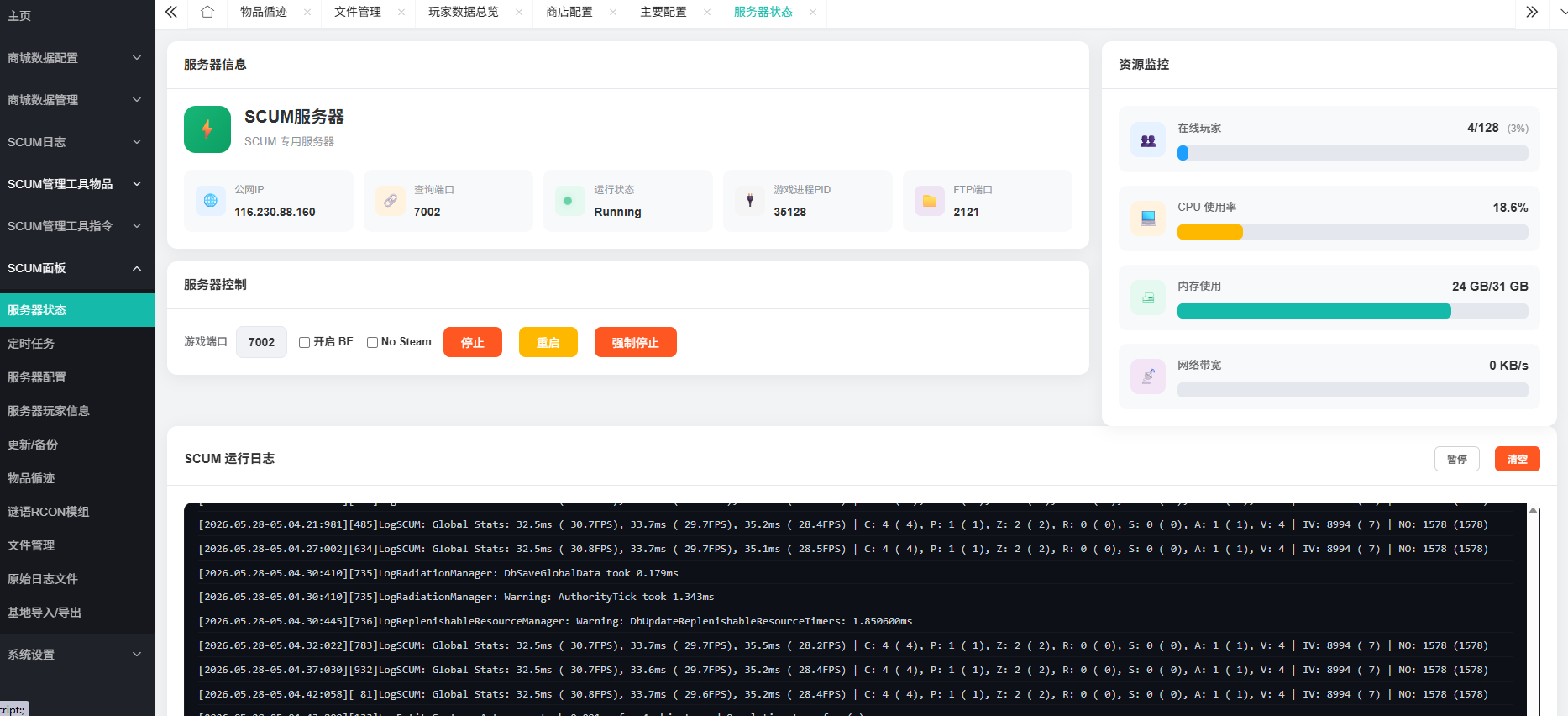Image resolution: width=1568 pixels, height=716 pixels.
Task: Expand 商城数据管理 sidebar menu
Action: (x=77, y=100)
